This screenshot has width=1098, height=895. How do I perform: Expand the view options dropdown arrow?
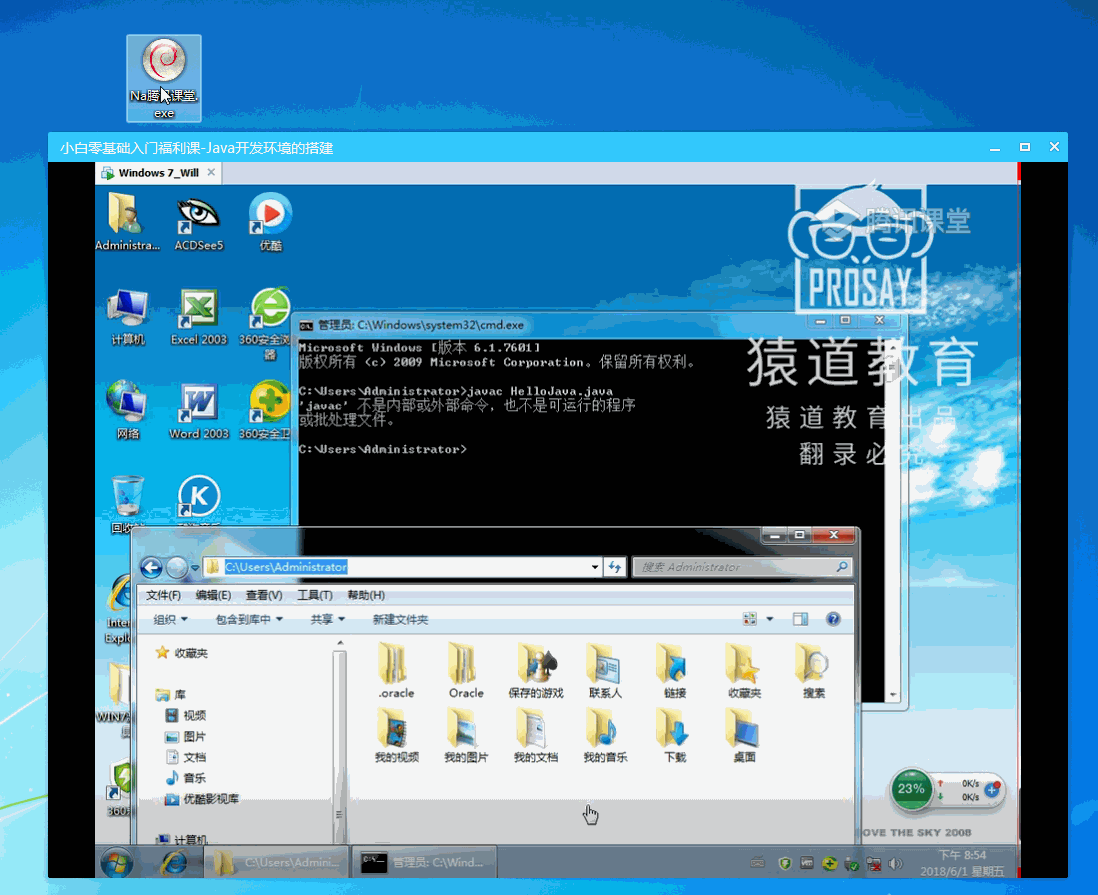click(x=770, y=619)
